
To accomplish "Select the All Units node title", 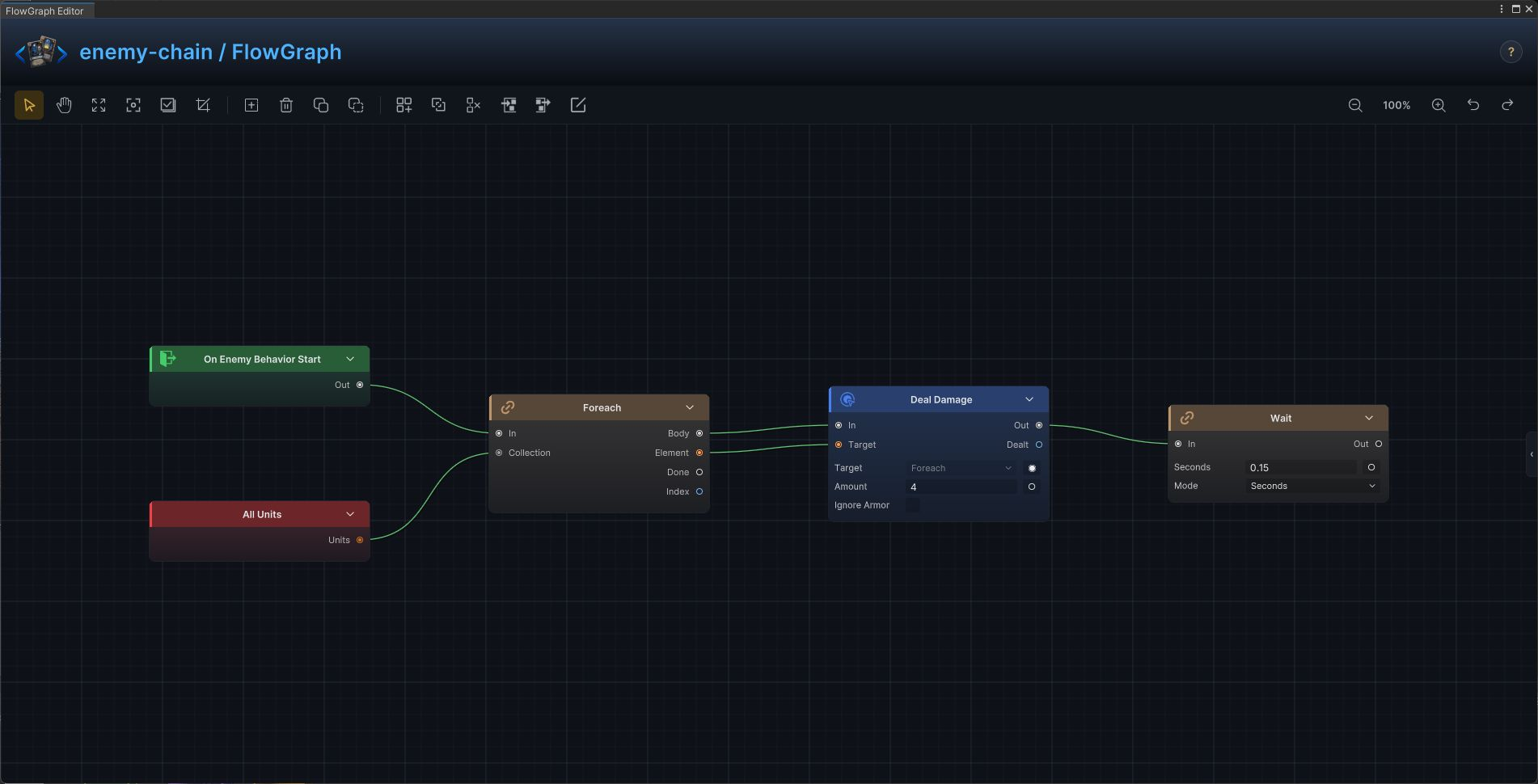I will (x=262, y=514).
